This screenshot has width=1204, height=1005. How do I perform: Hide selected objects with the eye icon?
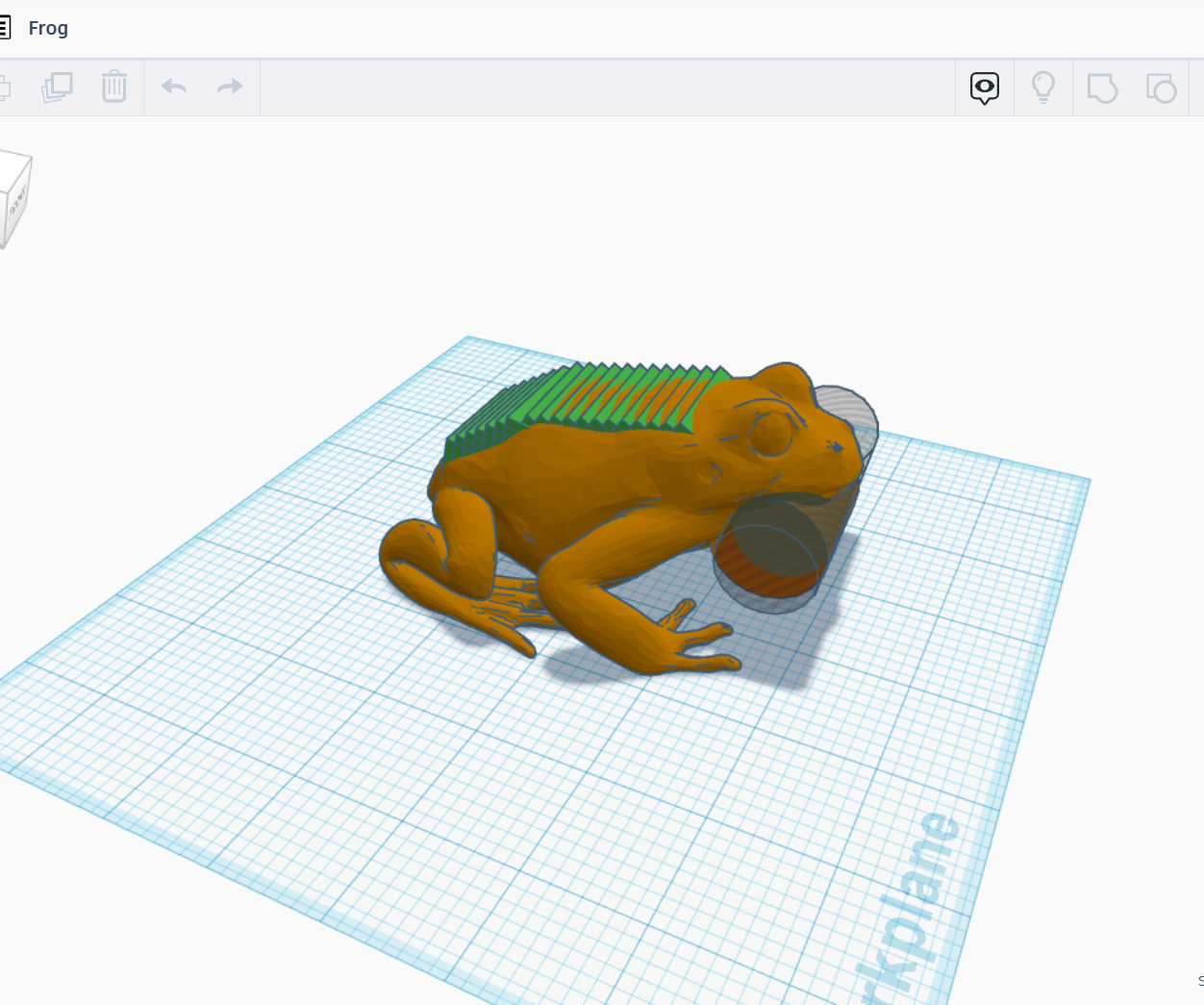(x=983, y=87)
